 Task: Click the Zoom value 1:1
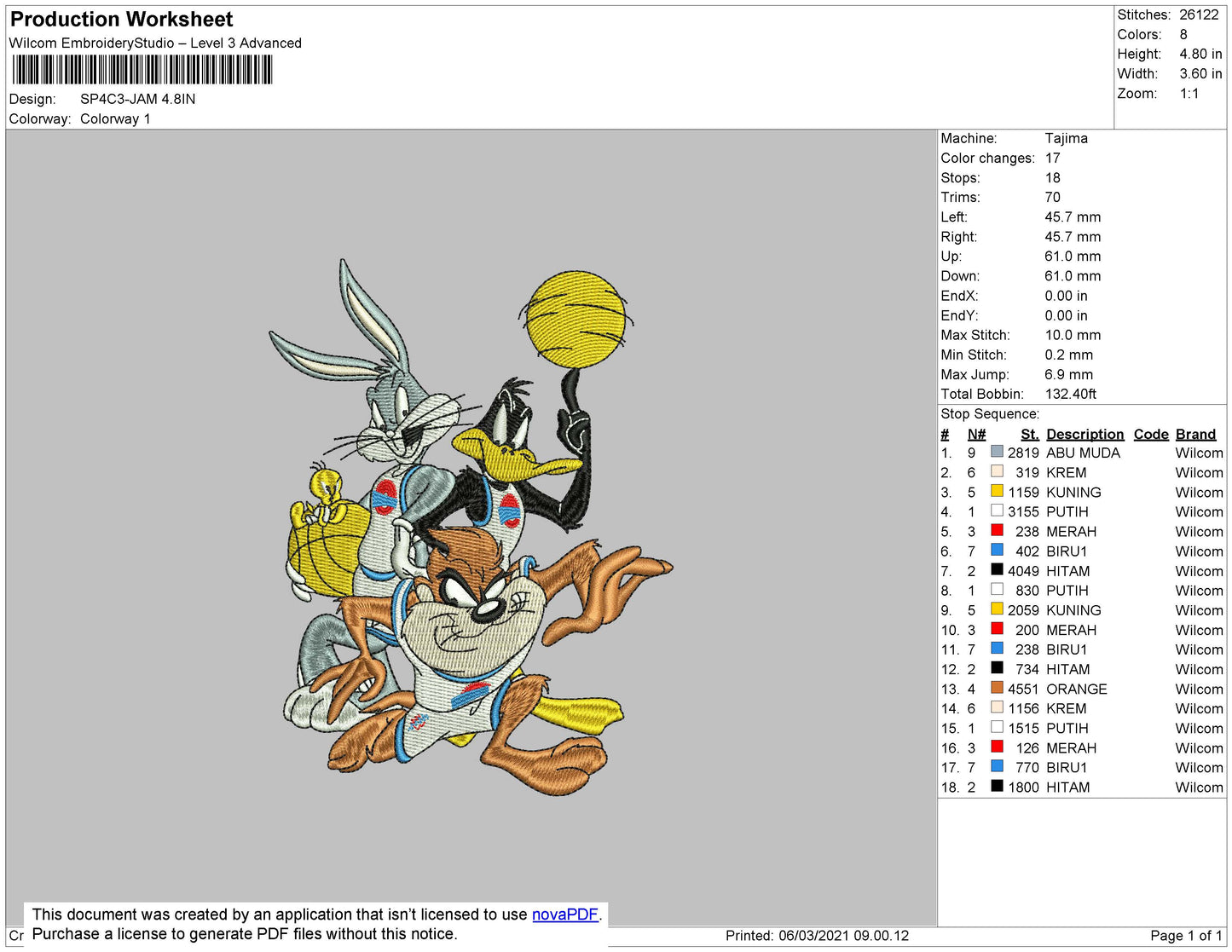coord(1189,94)
